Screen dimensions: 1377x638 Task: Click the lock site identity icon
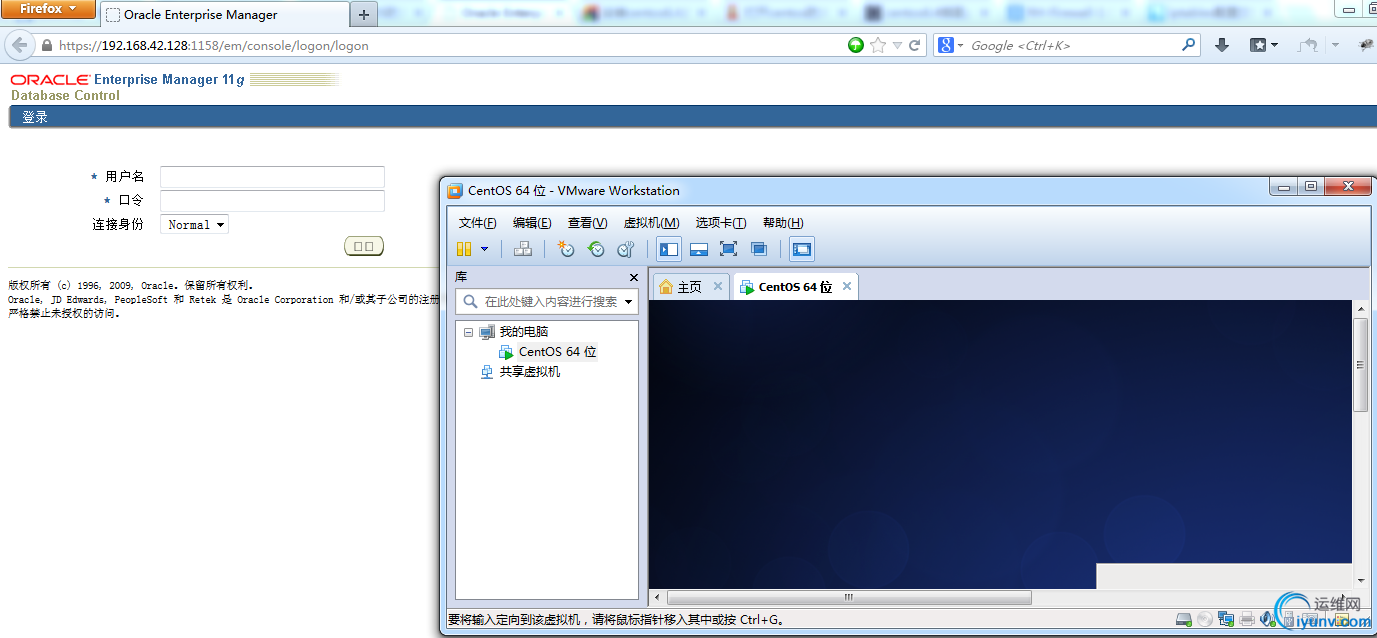46,45
